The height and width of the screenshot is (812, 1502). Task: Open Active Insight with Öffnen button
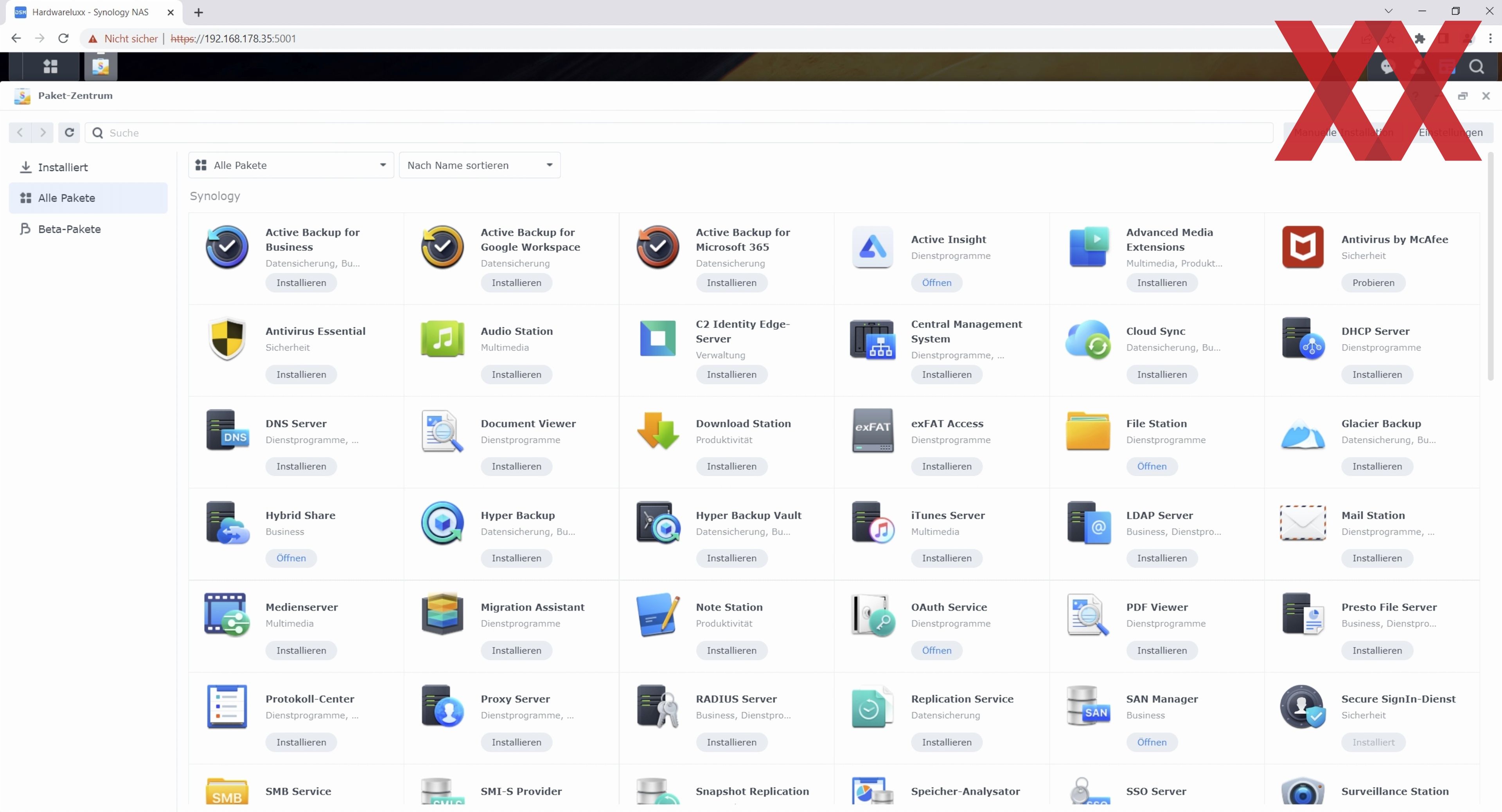pyautogui.click(x=936, y=283)
